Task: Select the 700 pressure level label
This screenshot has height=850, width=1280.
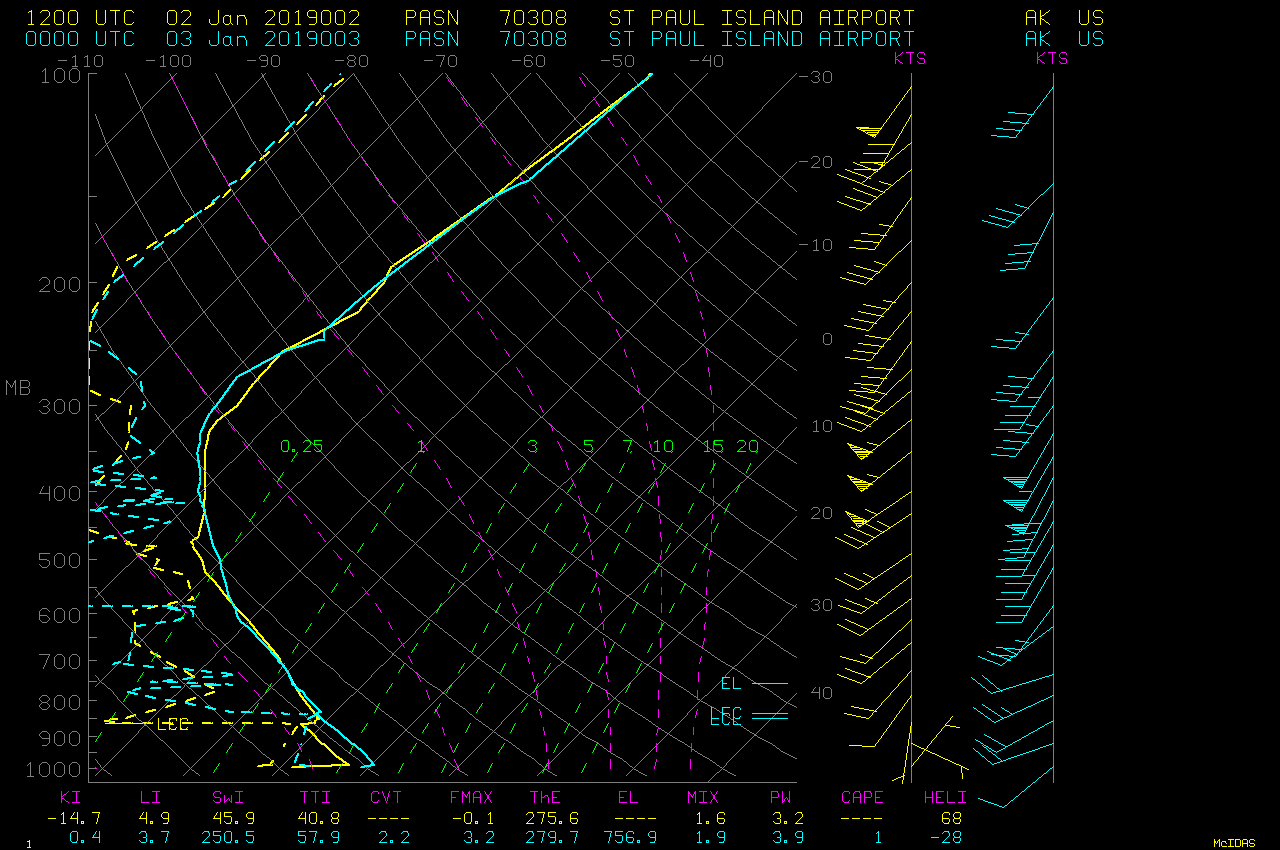Action: (59, 661)
